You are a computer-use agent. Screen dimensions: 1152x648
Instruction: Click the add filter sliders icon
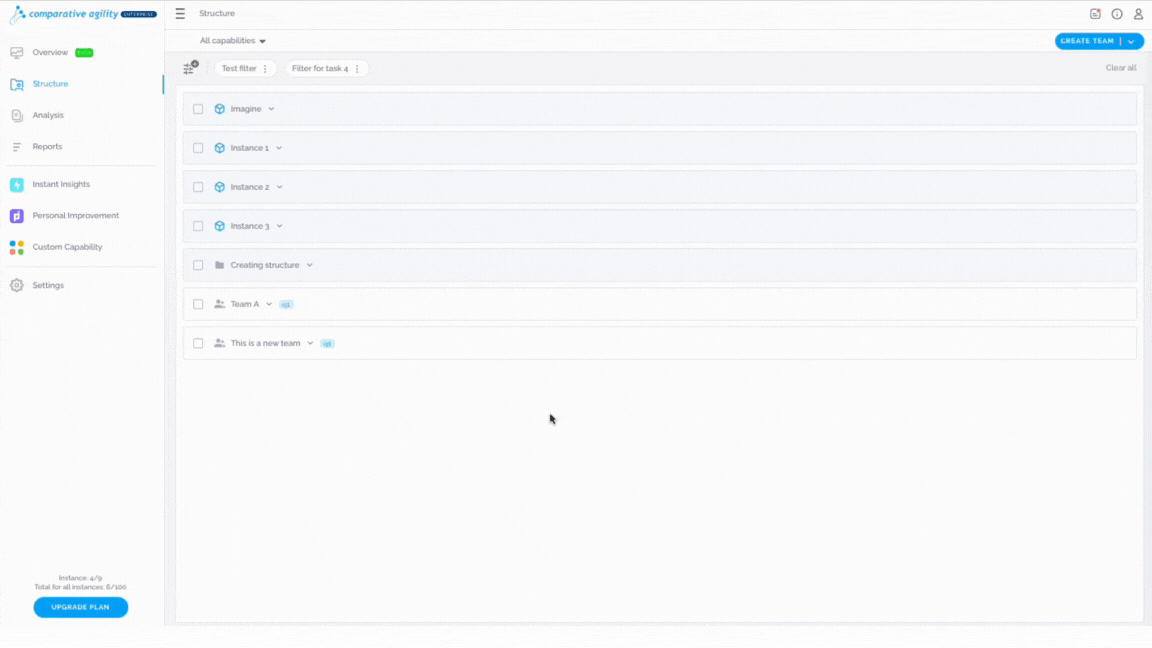coord(190,68)
